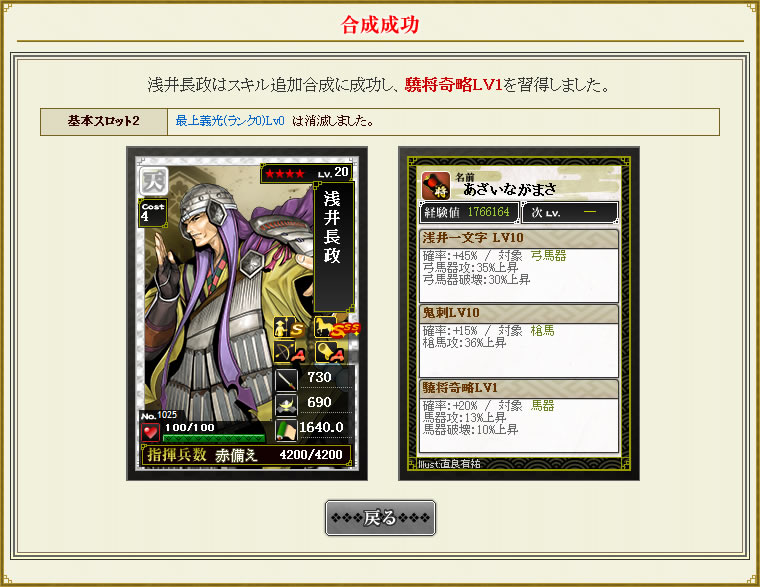Select the 驍将奇略LV1 skill header

519,388
